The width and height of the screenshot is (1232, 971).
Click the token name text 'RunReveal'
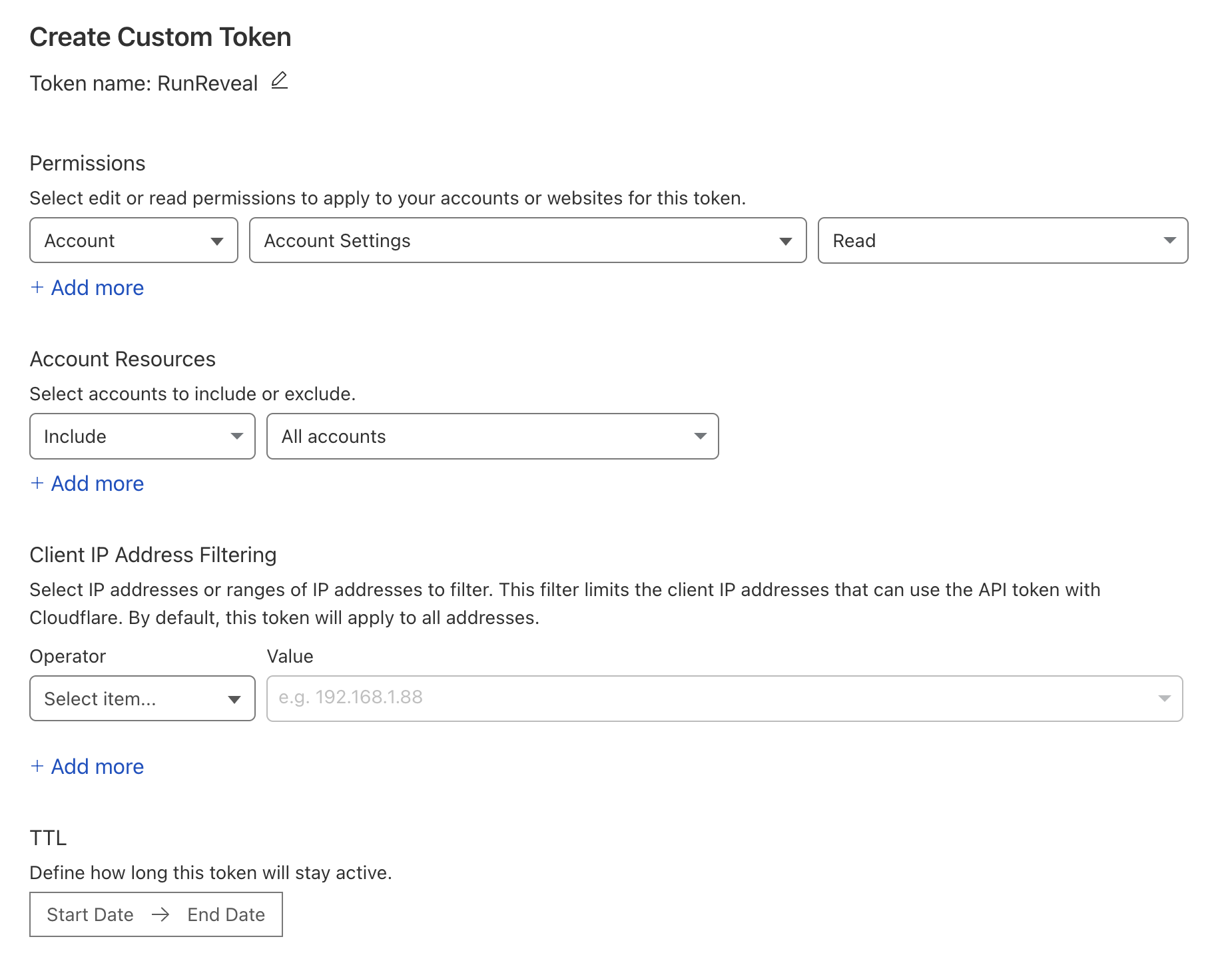click(208, 84)
